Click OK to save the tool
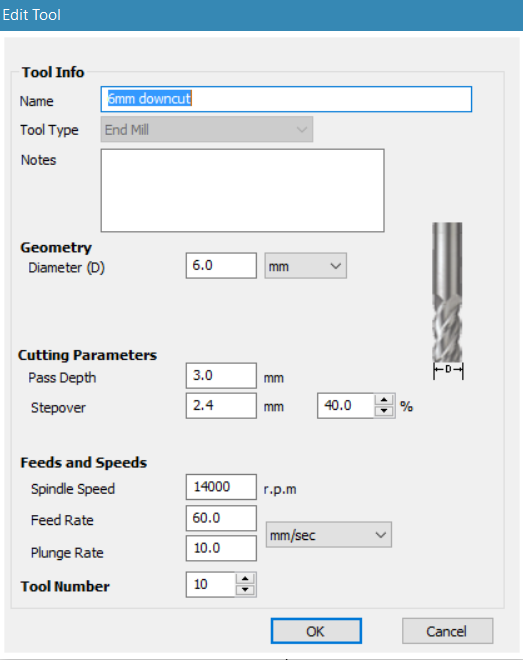This screenshot has height=660, width=523. pyautogui.click(x=316, y=631)
